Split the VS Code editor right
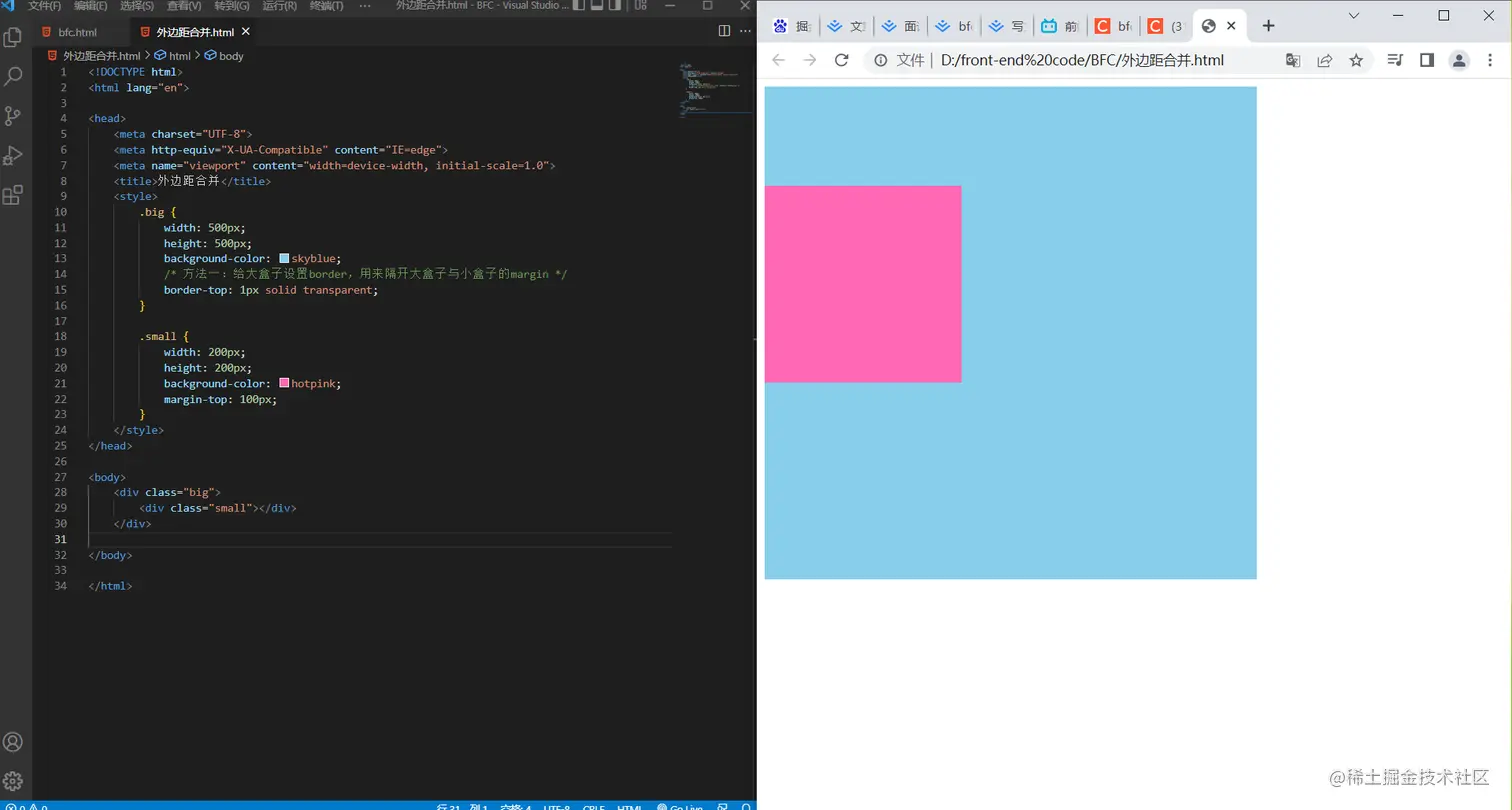The height and width of the screenshot is (810, 1512). point(724,32)
